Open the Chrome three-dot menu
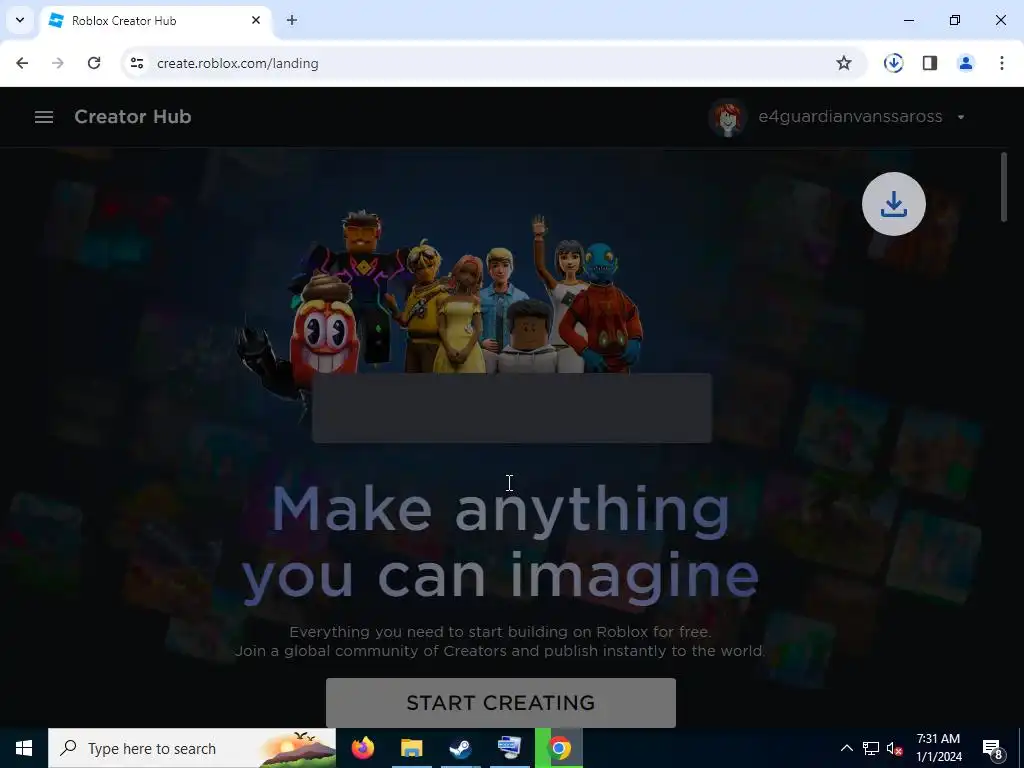Screen dimensions: 1024x768 pos(1002,63)
